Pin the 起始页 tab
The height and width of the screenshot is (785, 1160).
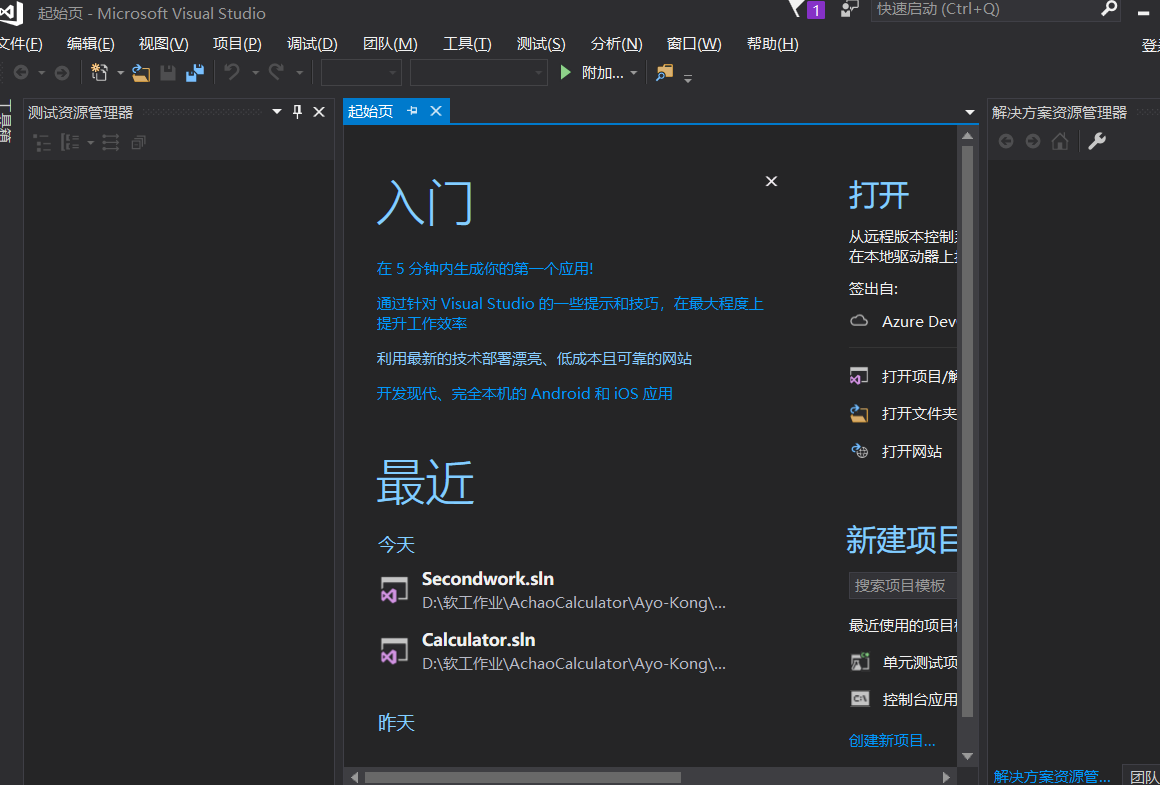413,111
